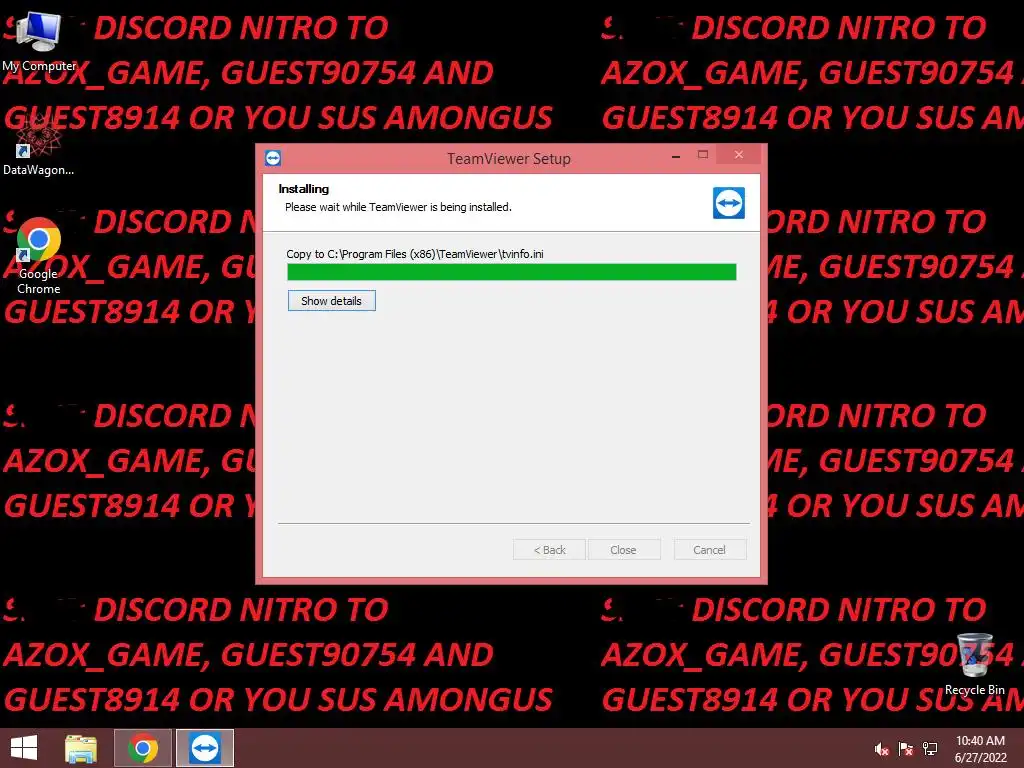Open the DataWagon desktop shortcut
Viewport: 1024px width, 768px height.
click(38, 146)
